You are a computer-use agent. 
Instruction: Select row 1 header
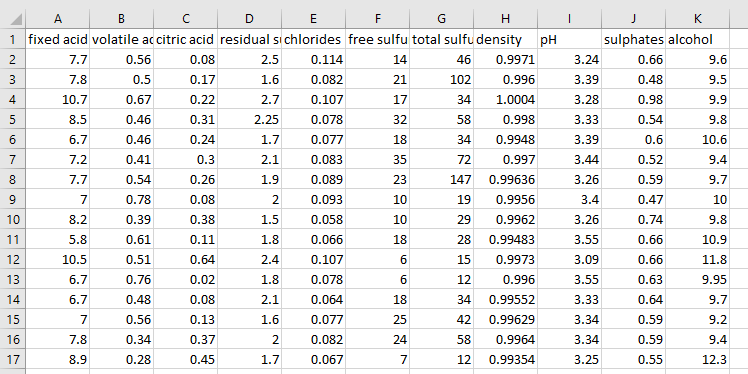(x=13, y=39)
